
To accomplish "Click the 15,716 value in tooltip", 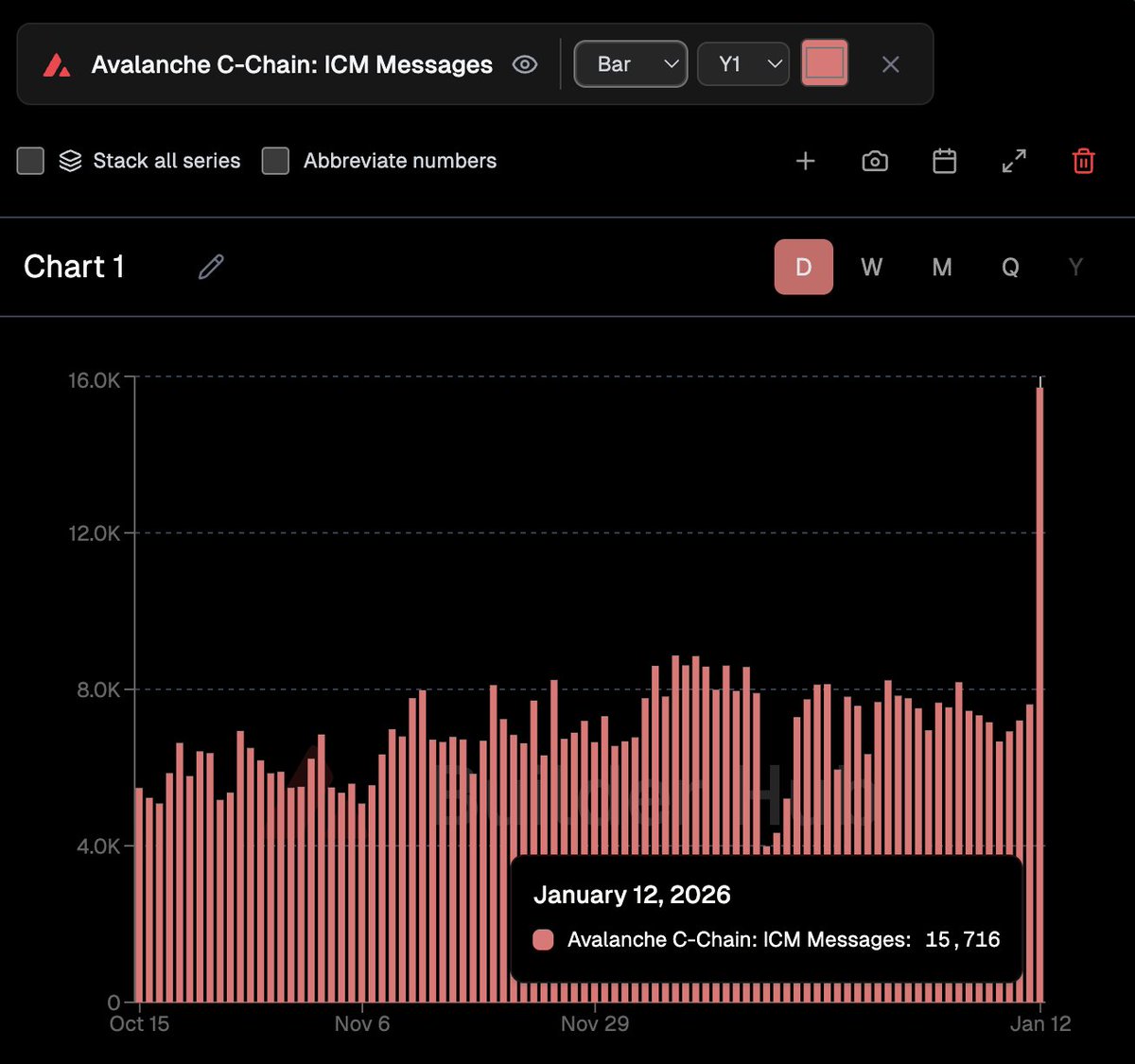I will point(963,939).
